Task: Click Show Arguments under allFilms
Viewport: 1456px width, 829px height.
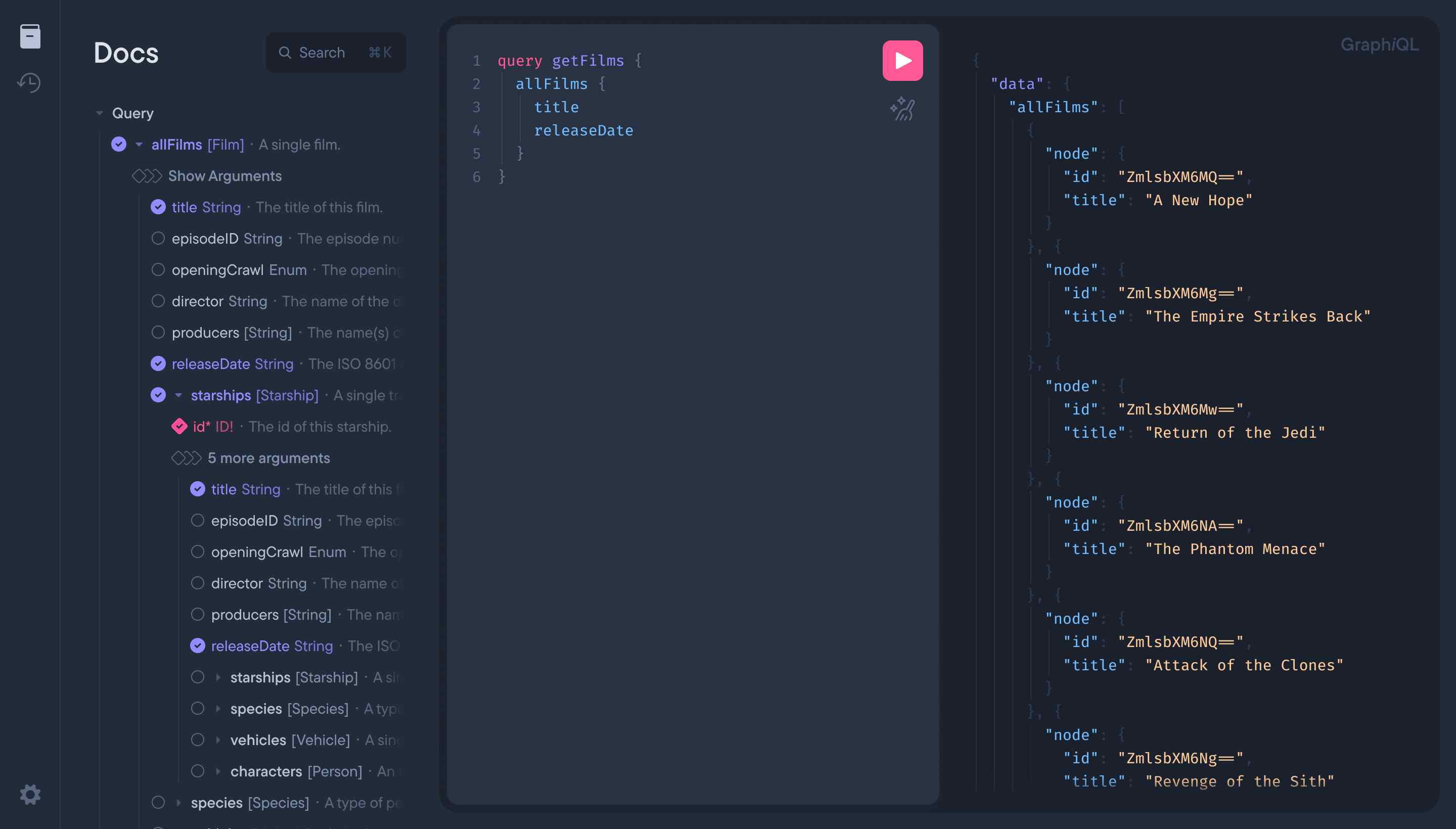Action: (x=224, y=176)
